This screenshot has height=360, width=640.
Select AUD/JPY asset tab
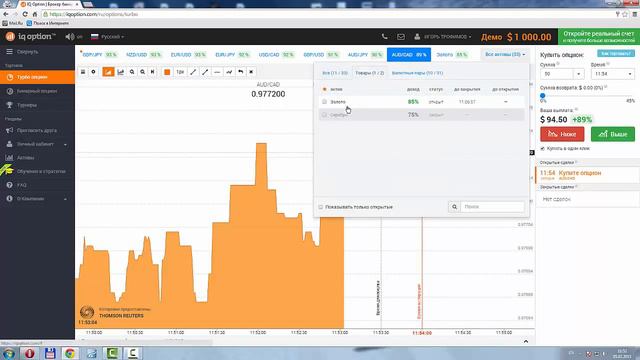click(x=364, y=55)
